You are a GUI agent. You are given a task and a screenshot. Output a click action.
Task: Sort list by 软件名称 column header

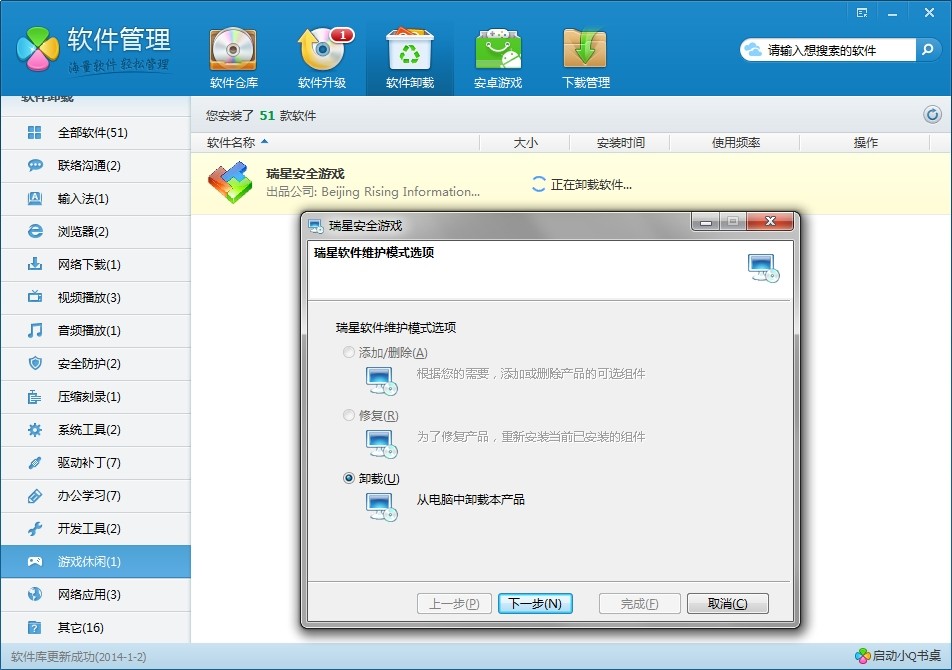[231, 143]
